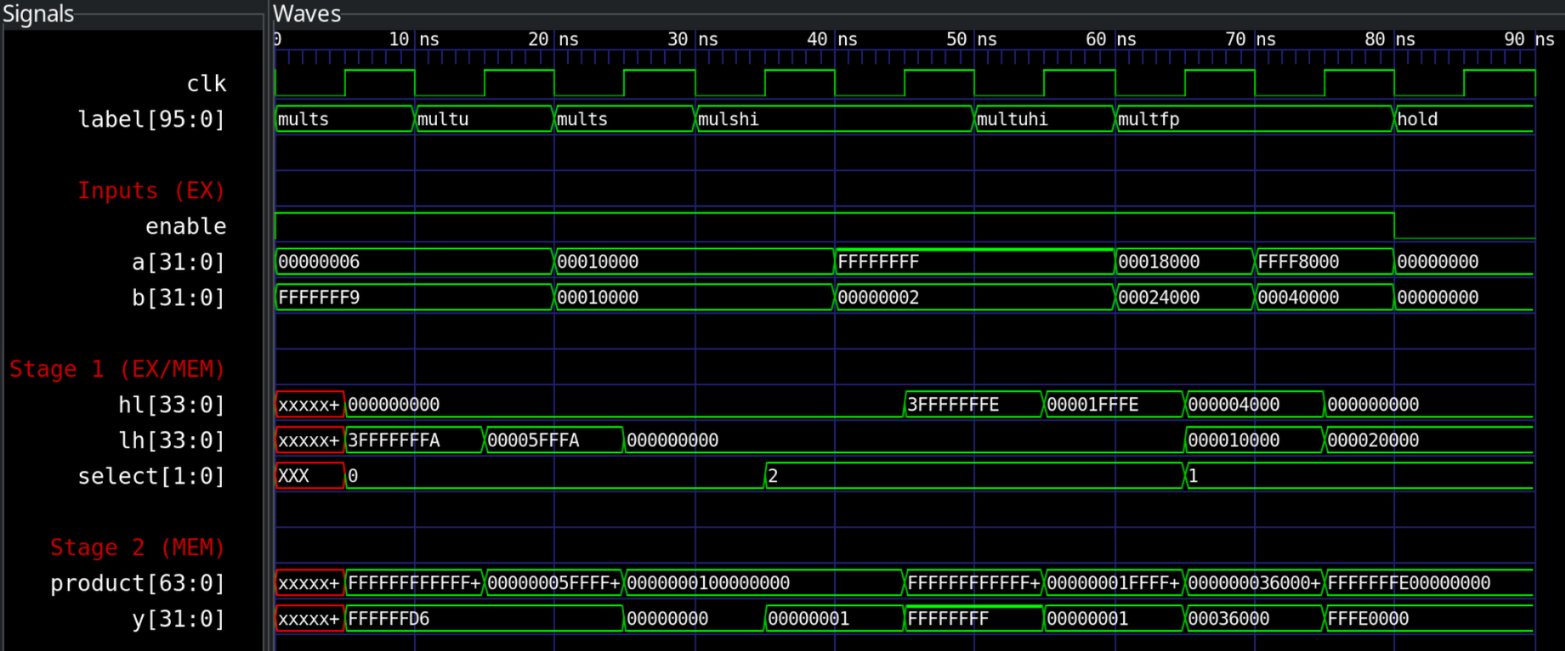Viewport: 1565px width, 651px height.
Task: Click value 3FFFFFFFE on the hl waveform
Action: tap(974, 405)
